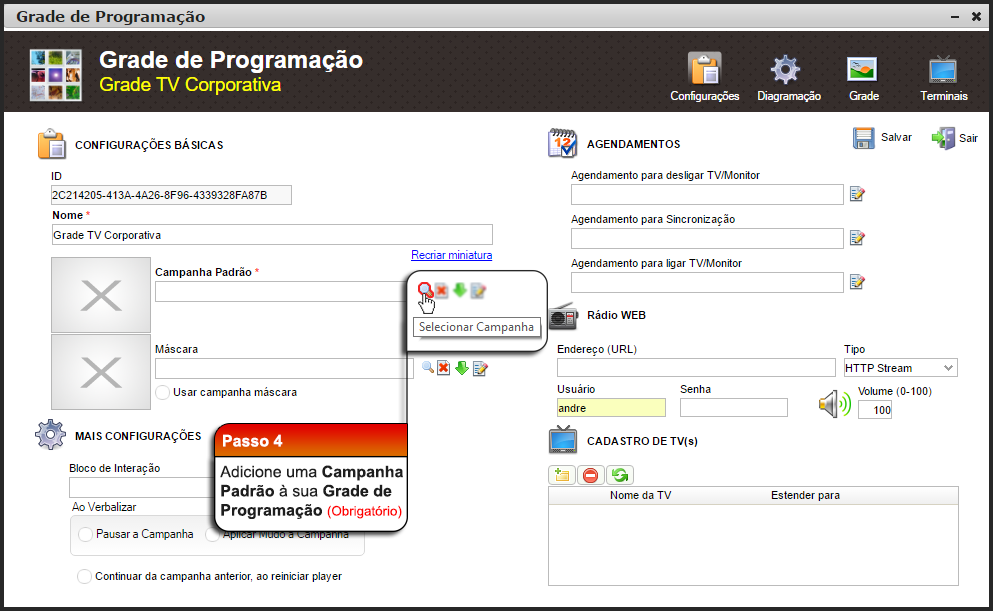Click the speaker icon next to Volume
The image size is (993, 611).
click(833, 402)
